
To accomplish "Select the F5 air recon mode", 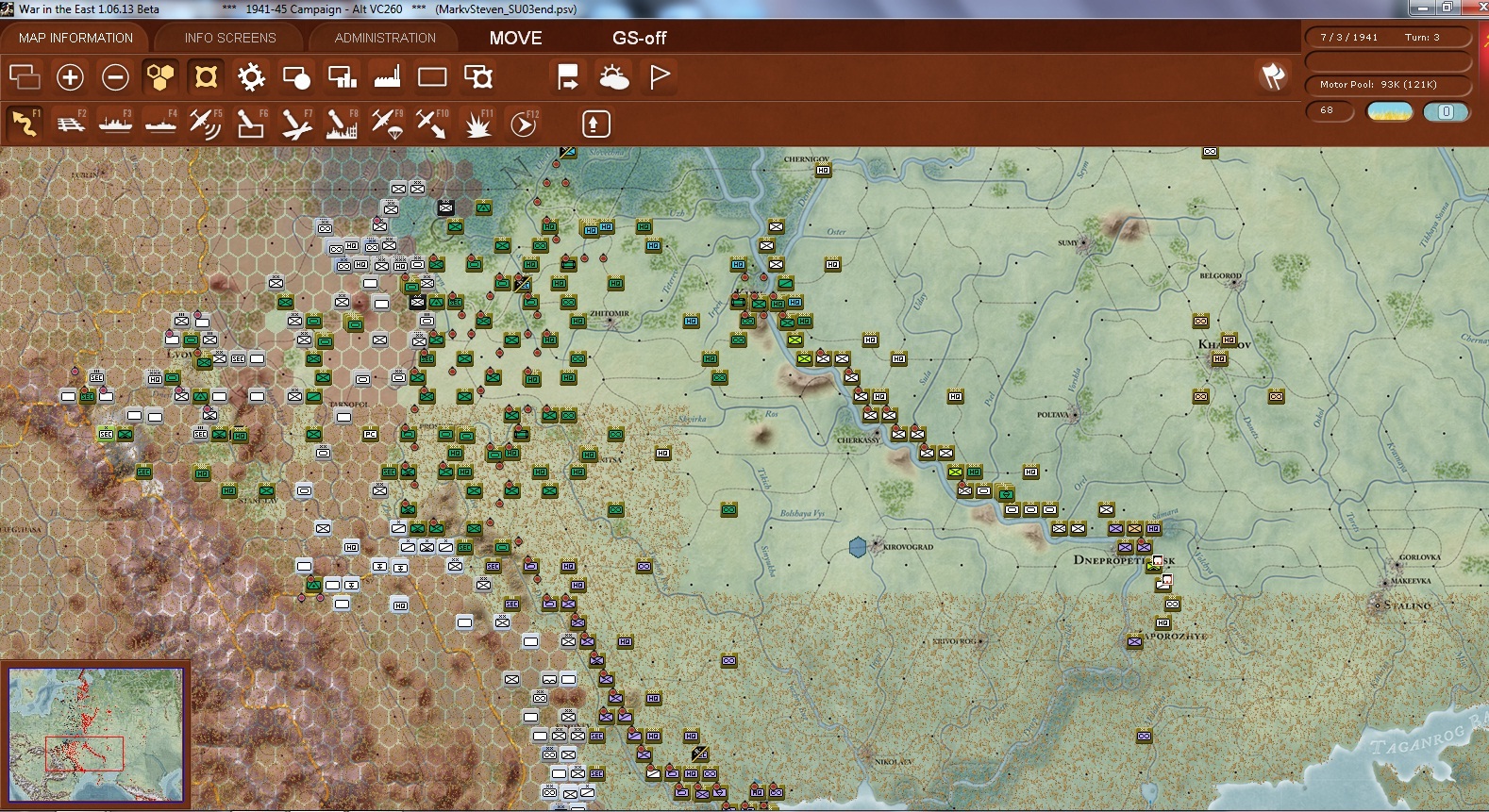I will (x=206, y=124).
